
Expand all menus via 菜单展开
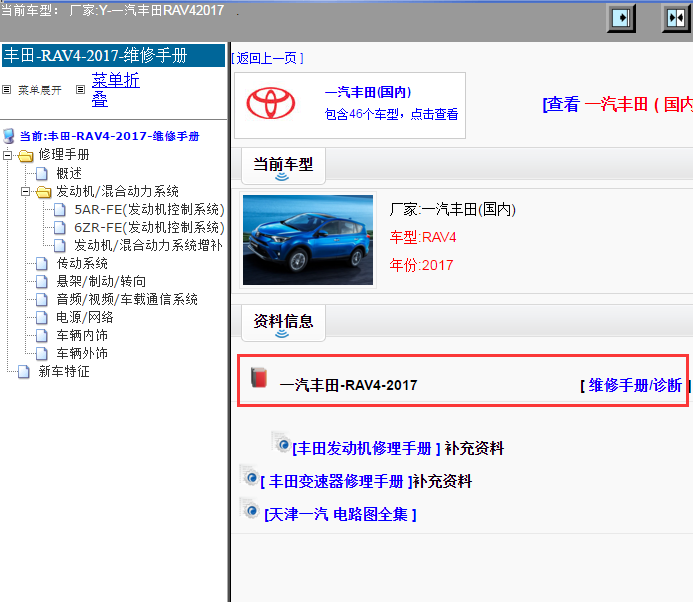click(40, 90)
